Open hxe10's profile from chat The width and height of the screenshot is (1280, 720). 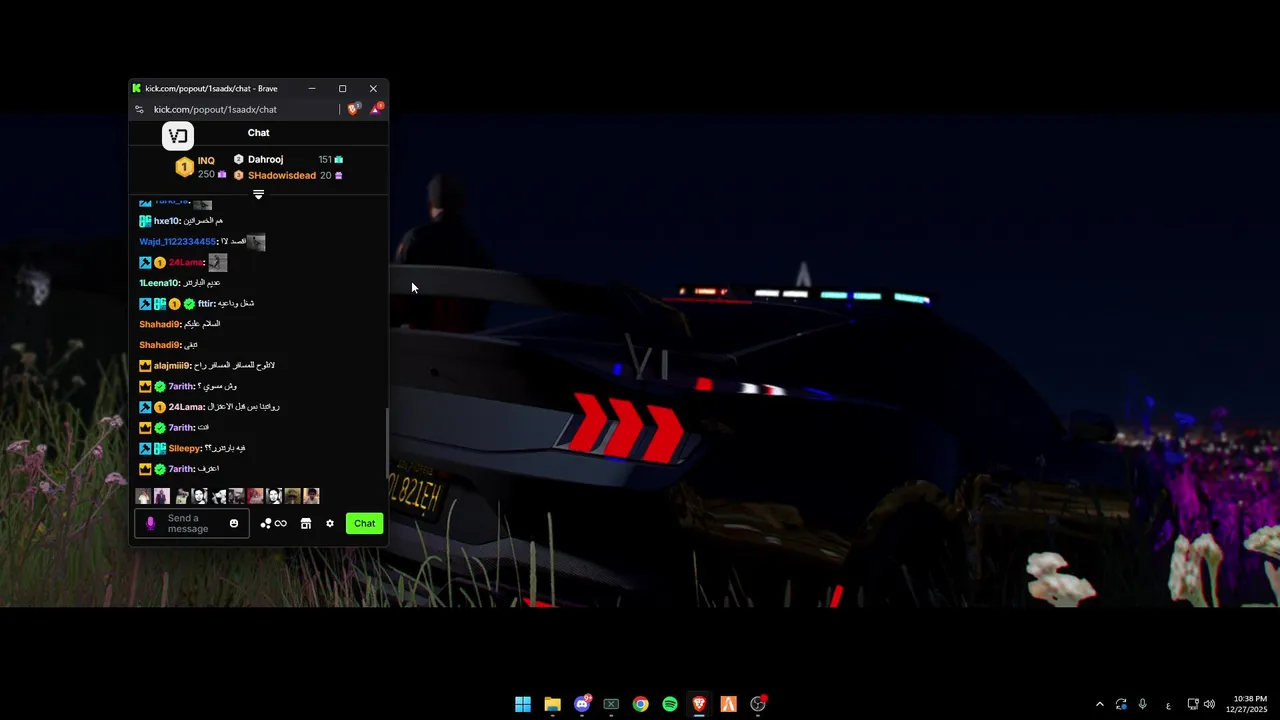click(x=167, y=221)
